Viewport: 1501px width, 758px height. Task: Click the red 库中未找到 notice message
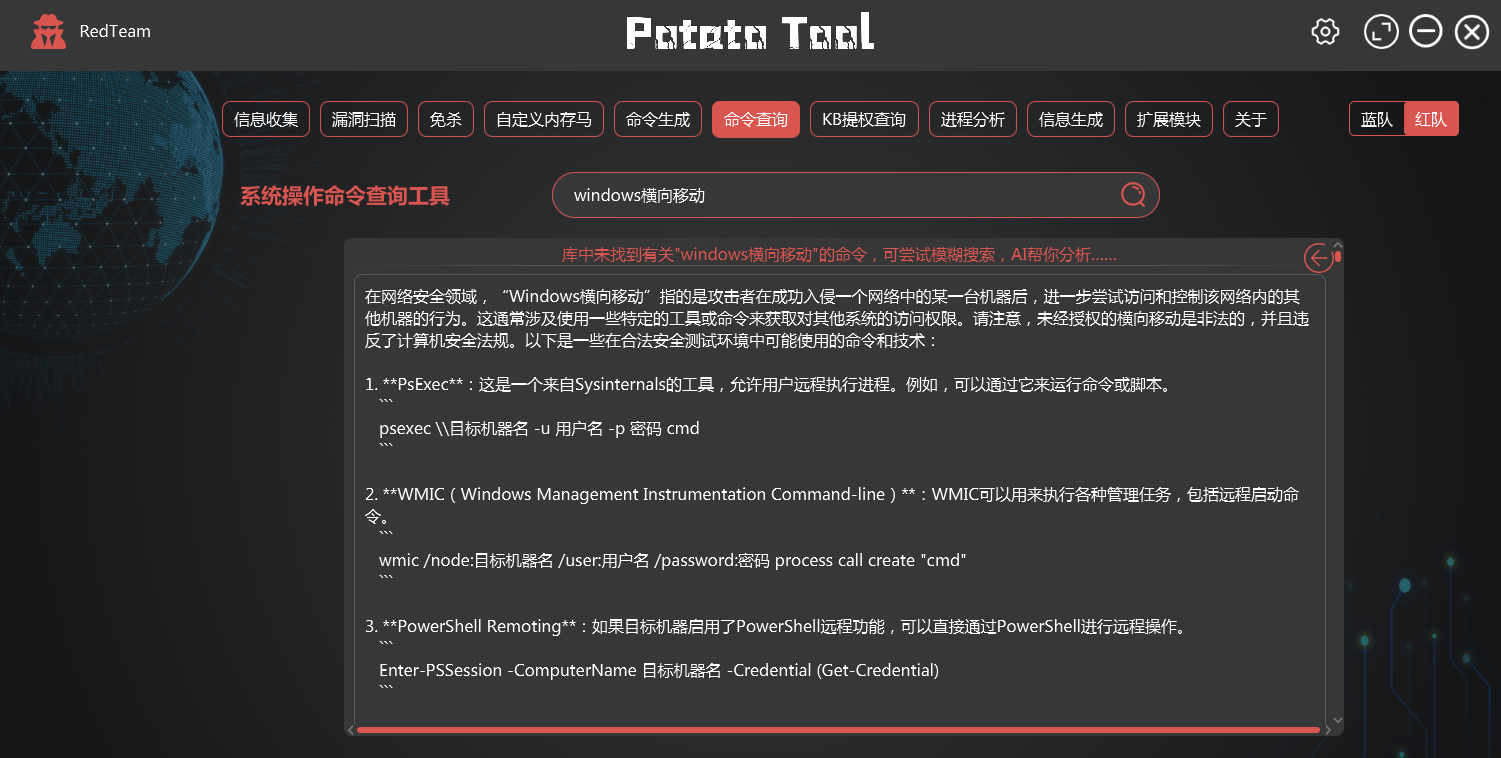[x=839, y=255]
